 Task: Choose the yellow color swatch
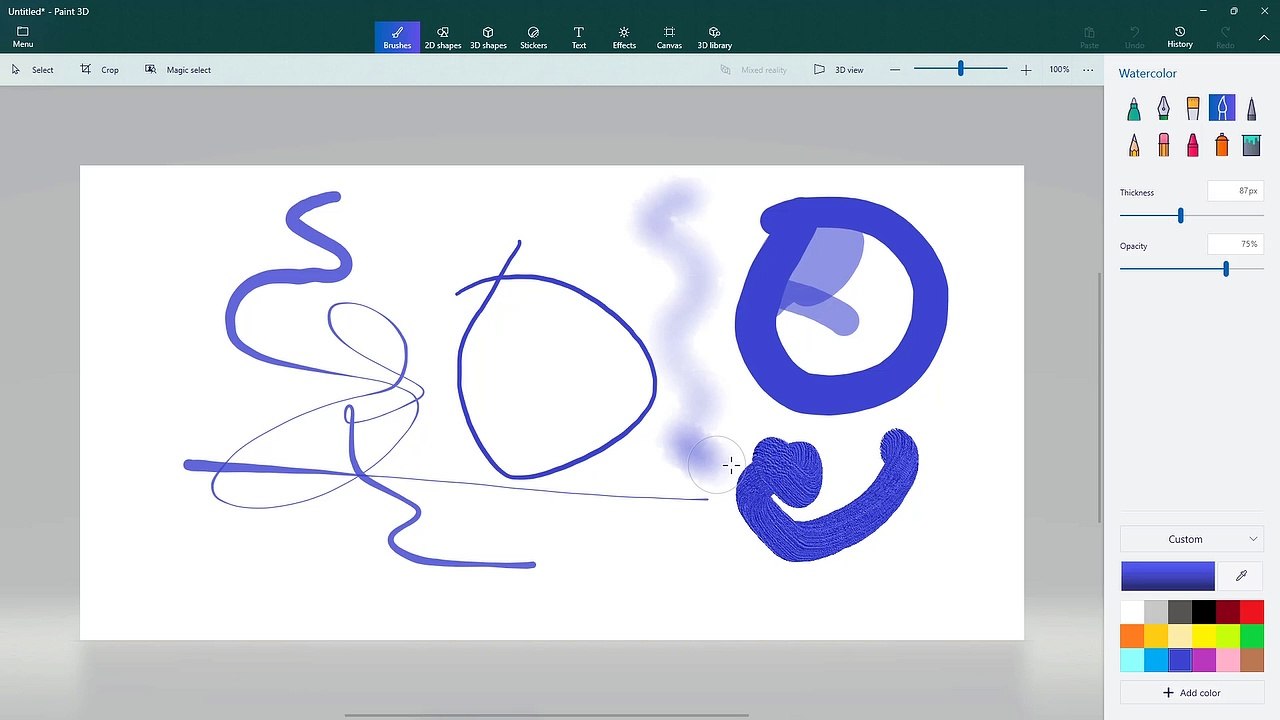(x=1204, y=636)
